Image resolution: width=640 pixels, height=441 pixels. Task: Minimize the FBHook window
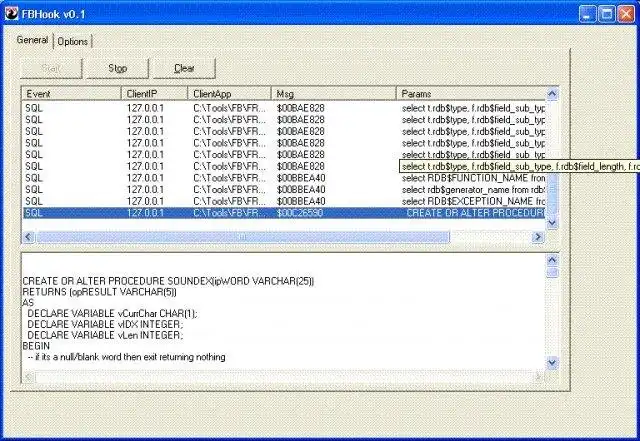pyautogui.click(x=587, y=14)
